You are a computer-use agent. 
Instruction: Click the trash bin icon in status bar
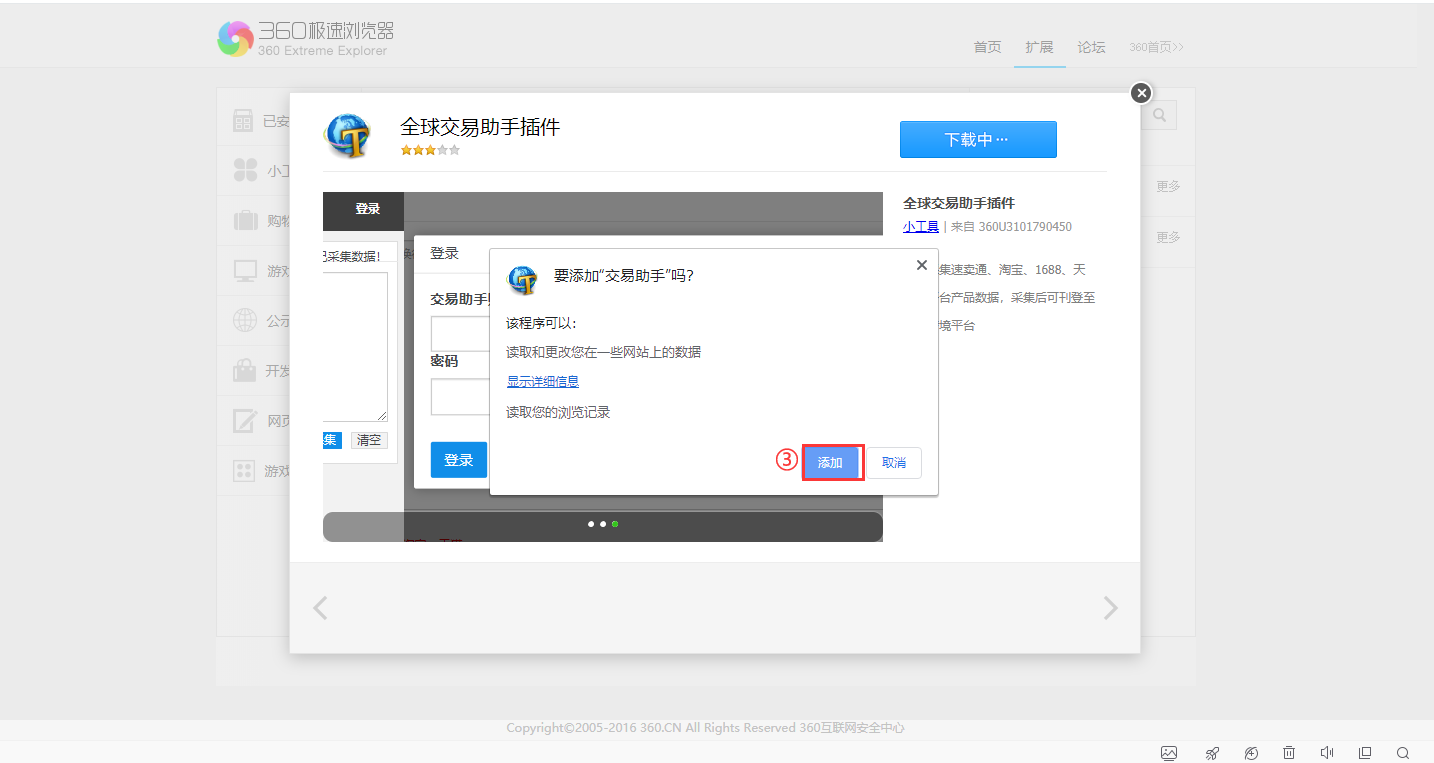coord(1290,753)
